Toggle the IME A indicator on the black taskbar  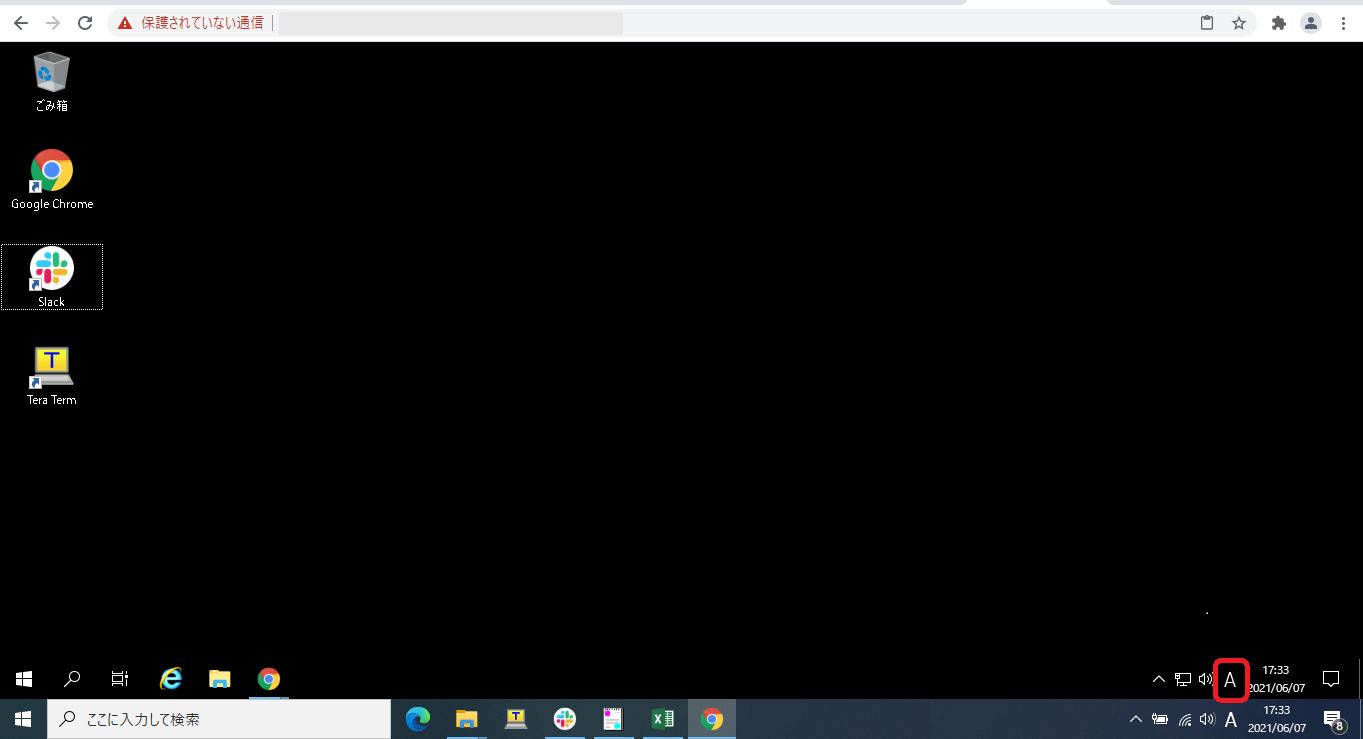pyautogui.click(x=1230, y=680)
